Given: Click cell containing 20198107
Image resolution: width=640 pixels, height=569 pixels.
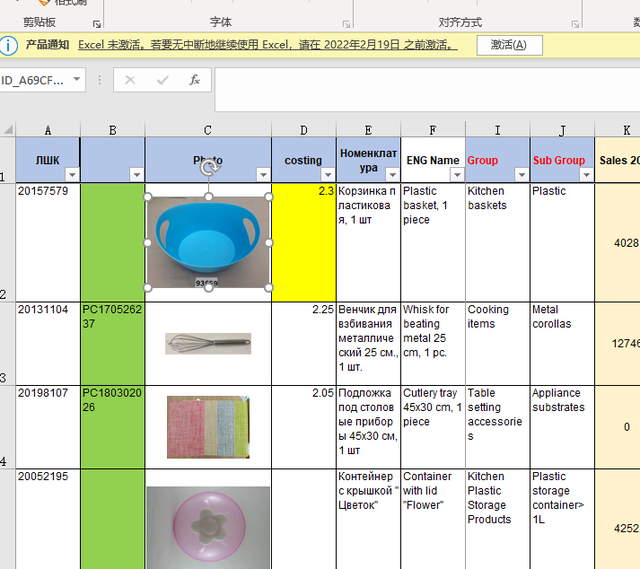Looking at the screenshot, I should 48,427.
